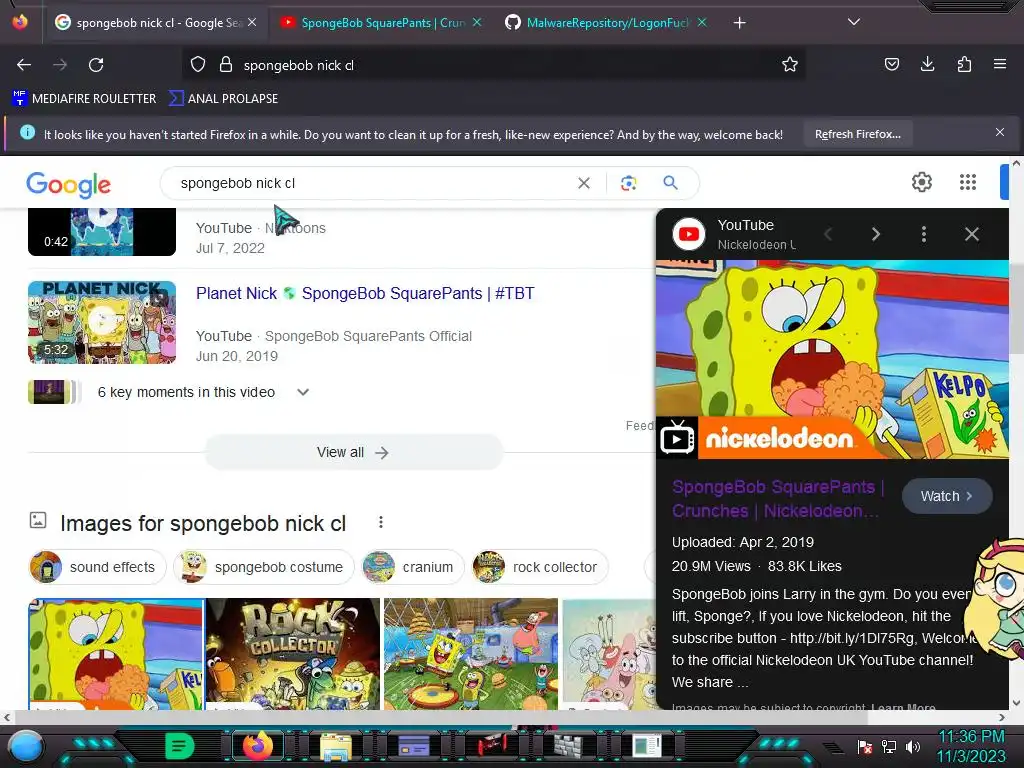Image resolution: width=1024 pixels, height=768 pixels.
Task: Click the info icon on notification bar
Action: [x=27, y=133]
